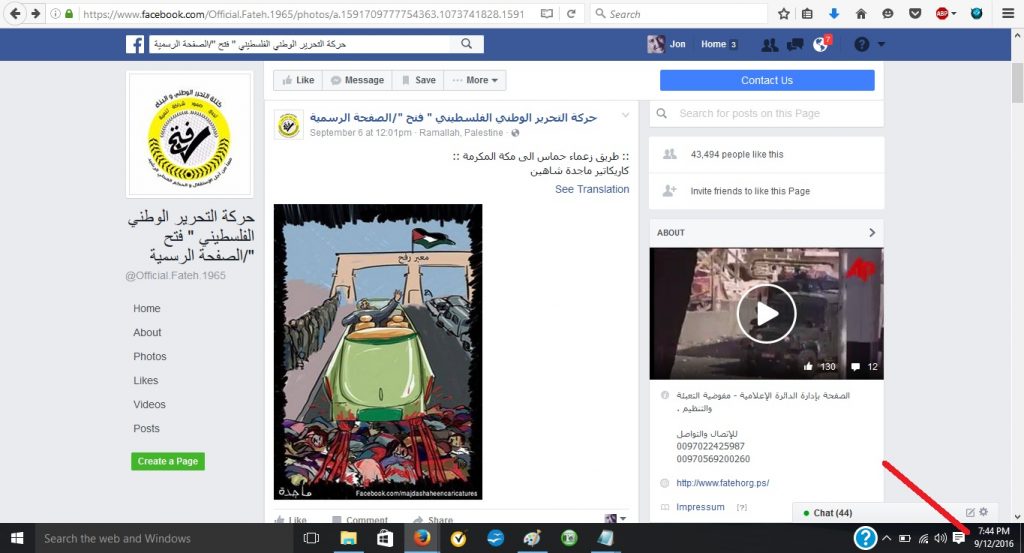Go back with the browser back arrow
Viewport: 1024px width, 553px height.
click(x=16, y=13)
